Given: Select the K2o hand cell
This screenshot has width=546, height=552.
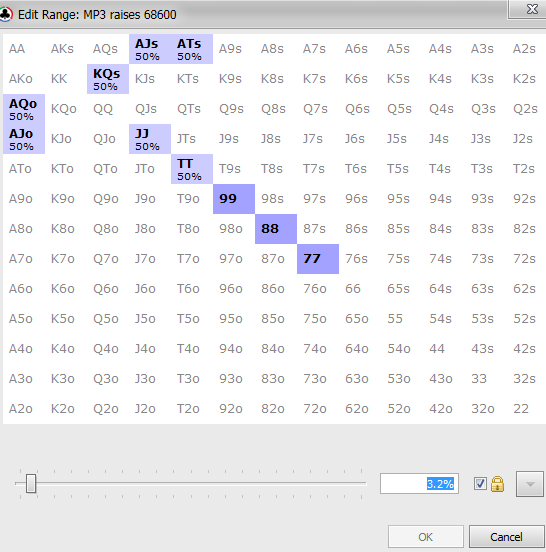Looking at the screenshot, I should [66, 409].
